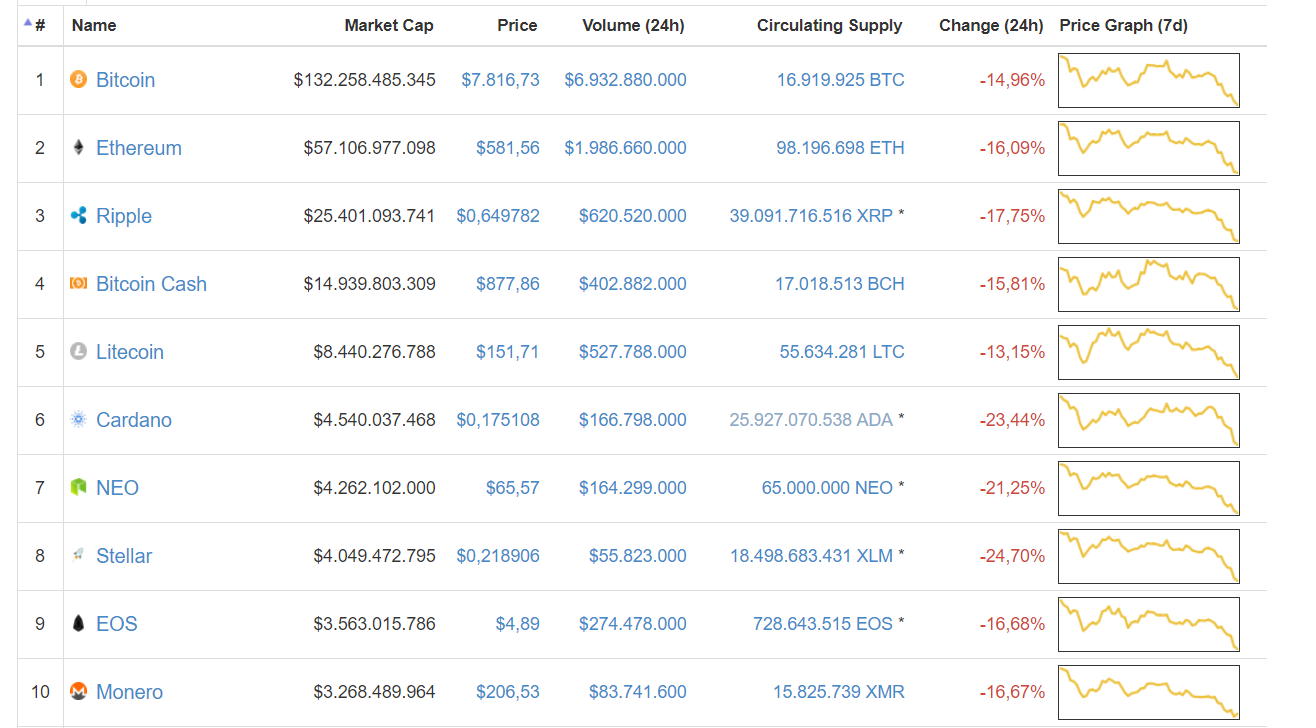This screenshot has width=1316, height=728.
Task: Open Cardano 7-day price graph
Action: pos(1149,420)
